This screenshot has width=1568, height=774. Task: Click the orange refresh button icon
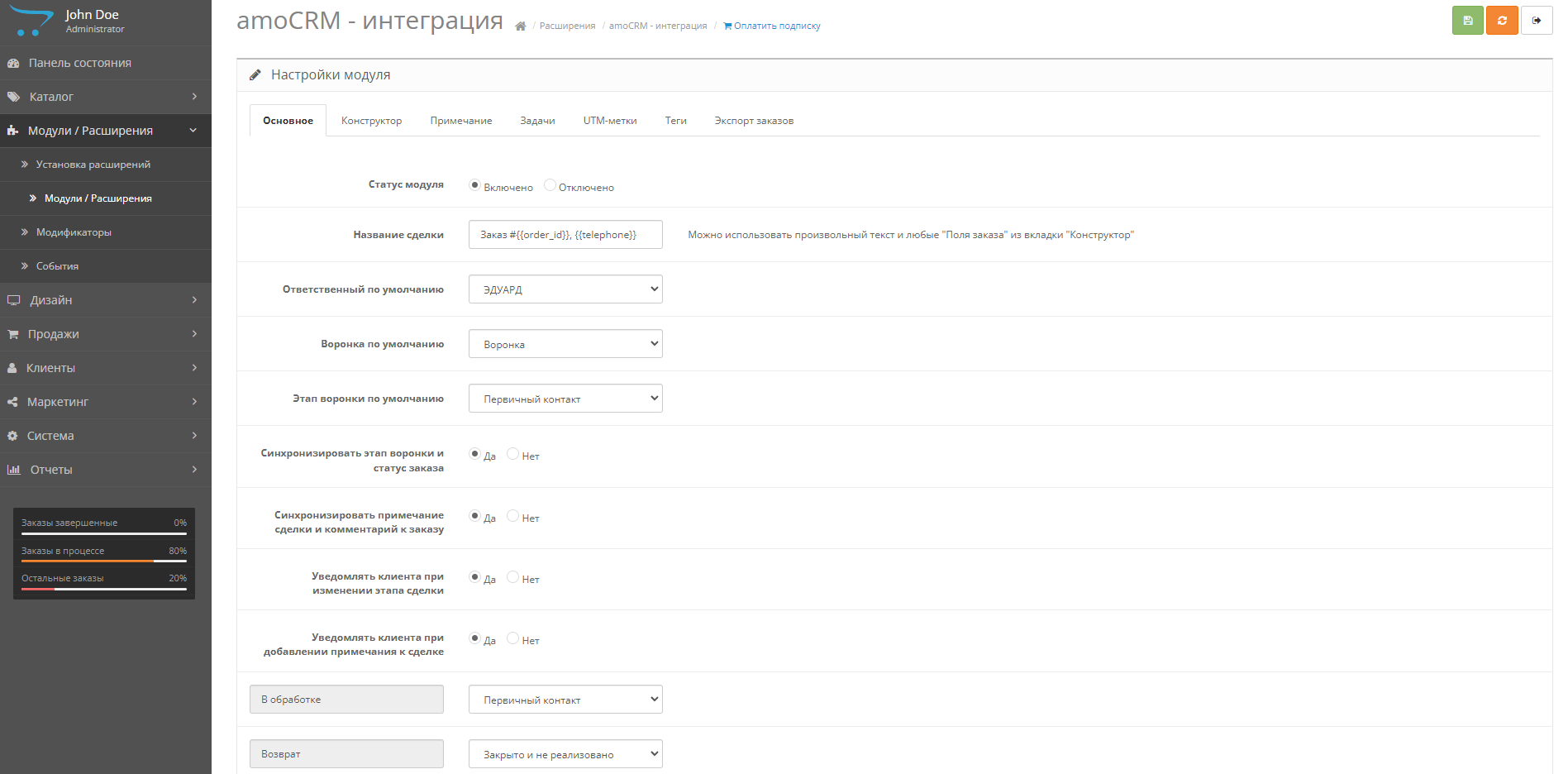click(1501, 21)
